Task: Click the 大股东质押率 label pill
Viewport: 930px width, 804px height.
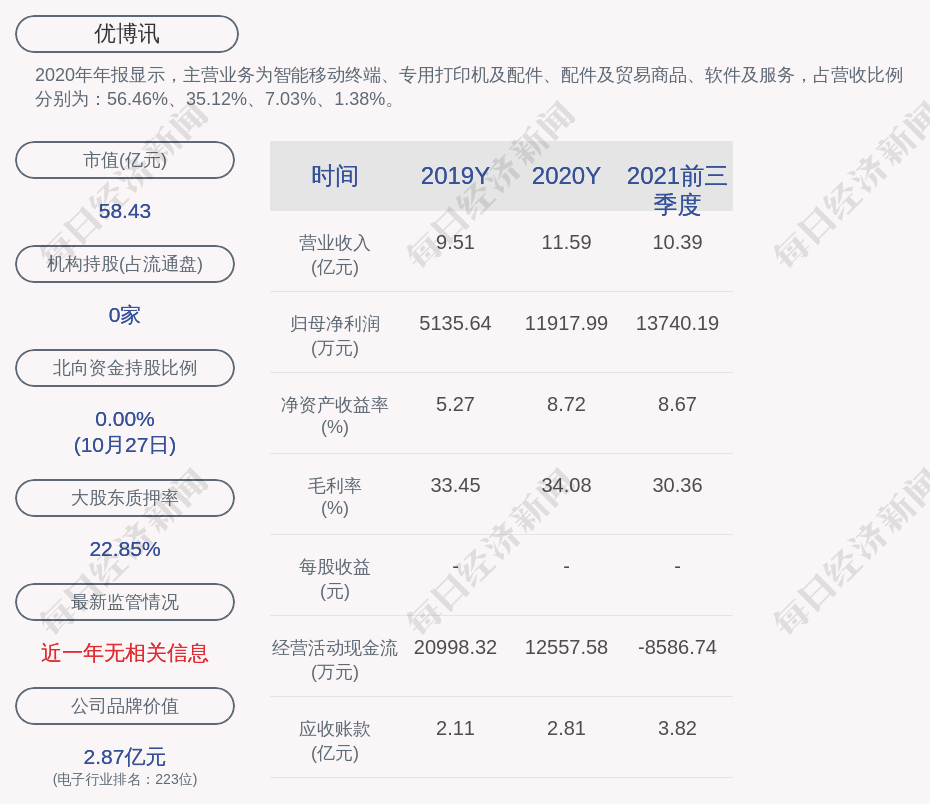Action: (x=125, y=498)
